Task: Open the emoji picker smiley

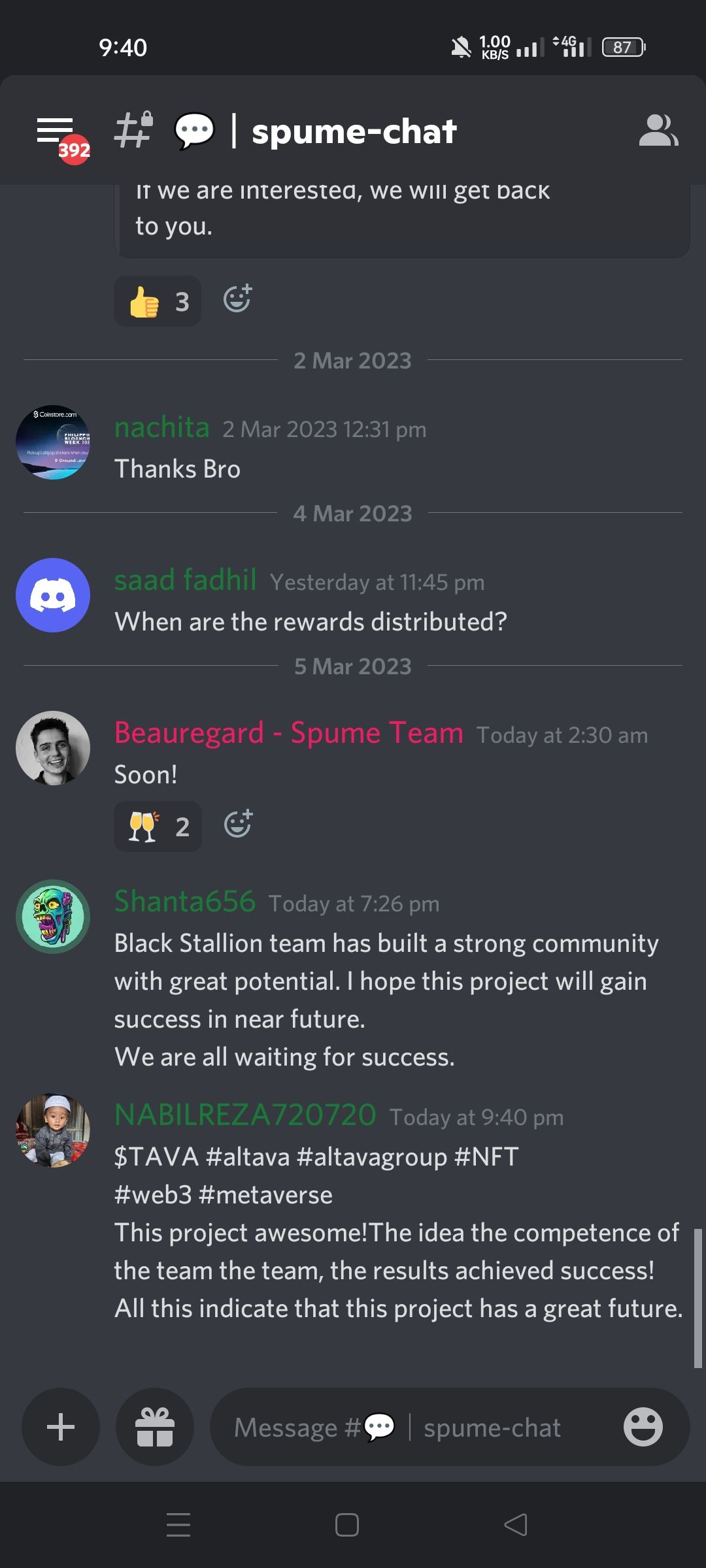Action: pyautogui.click(x=643, y=1427)
